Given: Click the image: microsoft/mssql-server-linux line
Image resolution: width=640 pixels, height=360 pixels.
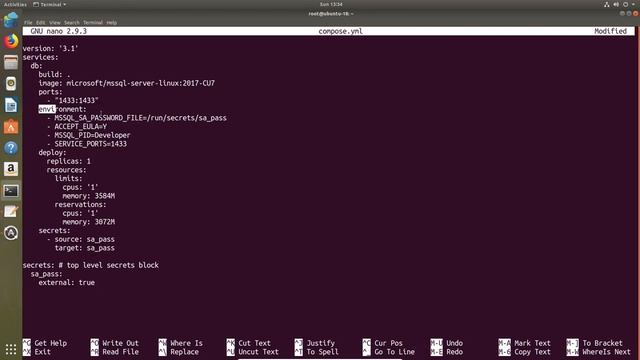Looking at the screenshot, I should [127, 83].
